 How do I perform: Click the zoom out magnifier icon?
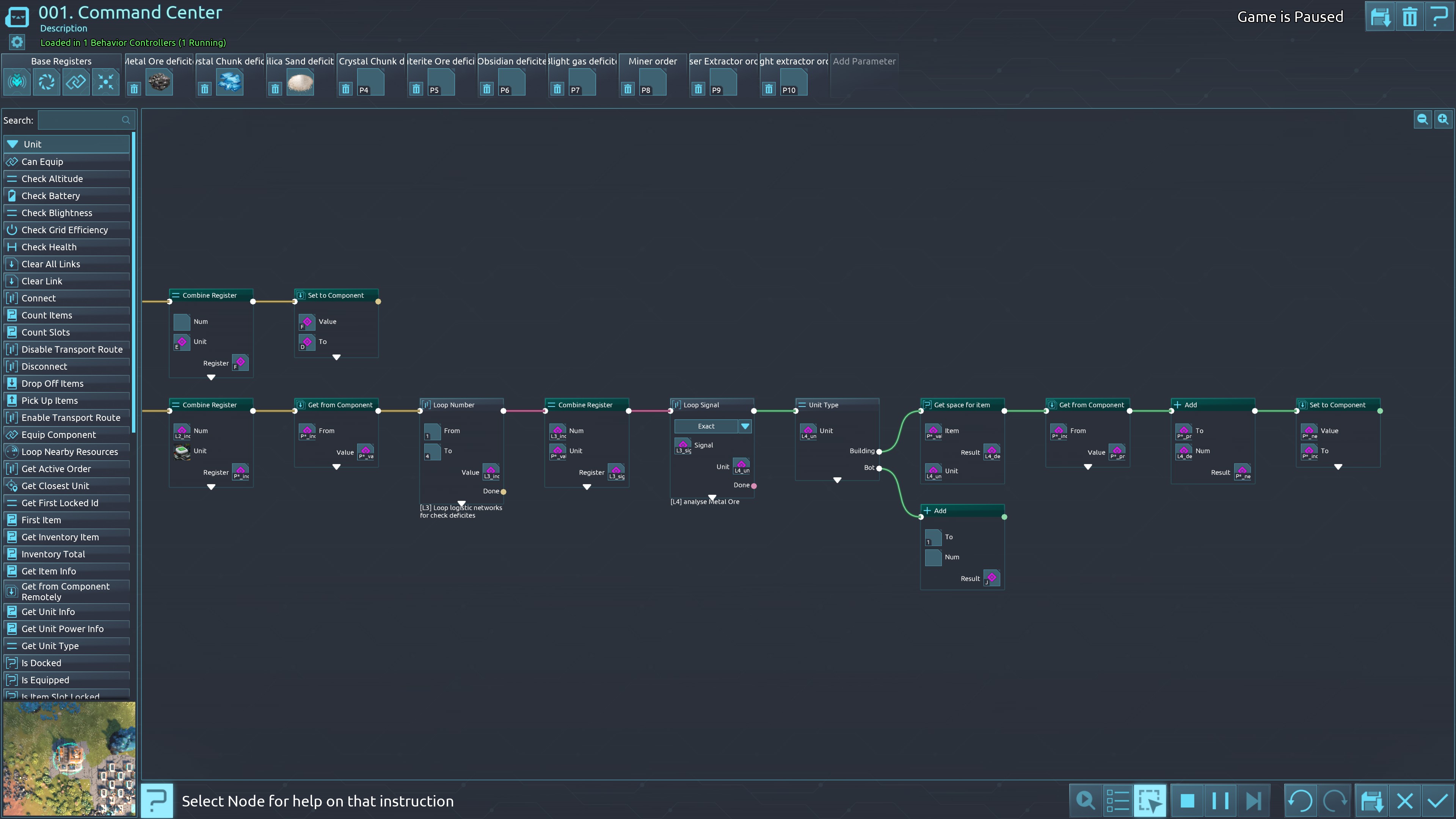coord(1422,119)
